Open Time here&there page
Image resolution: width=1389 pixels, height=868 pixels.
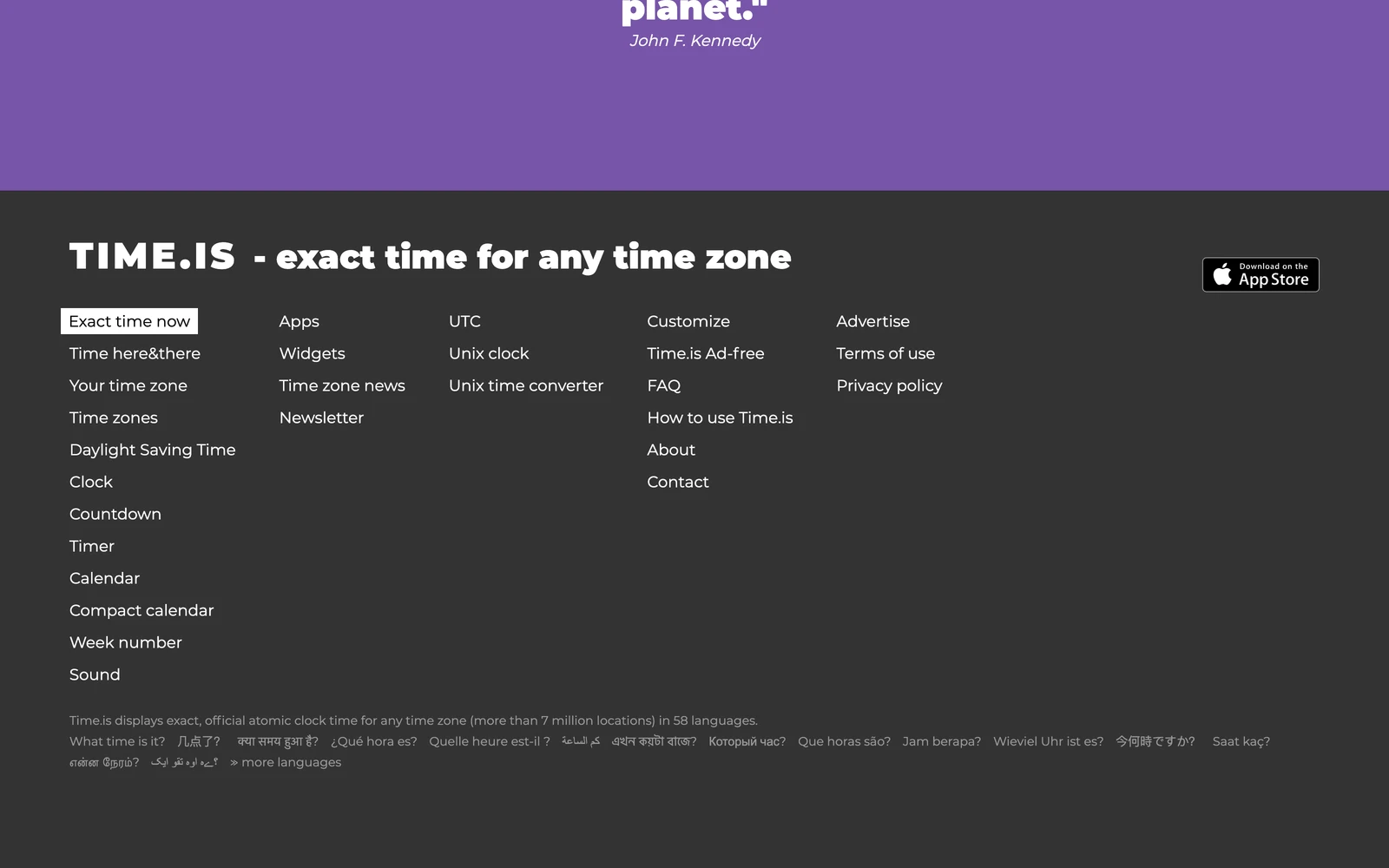tap(135, 353)
